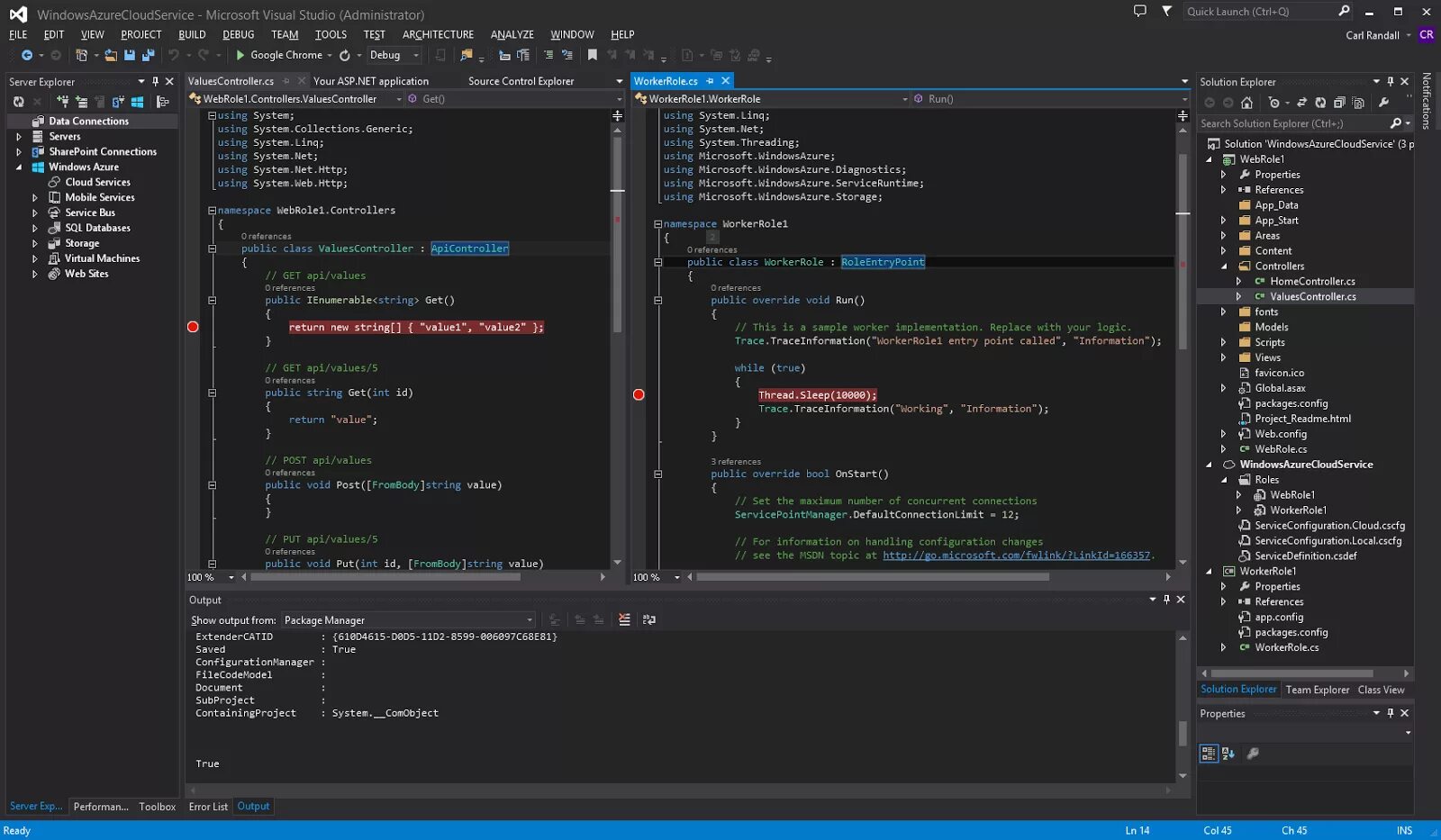Open Properties wrench icon in Solution Explorer

(x=1383, y=103)
